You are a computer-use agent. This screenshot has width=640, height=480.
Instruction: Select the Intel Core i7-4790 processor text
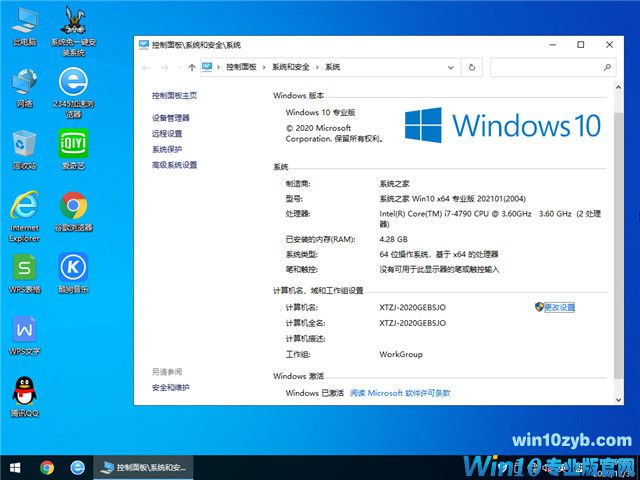(490, 219)
